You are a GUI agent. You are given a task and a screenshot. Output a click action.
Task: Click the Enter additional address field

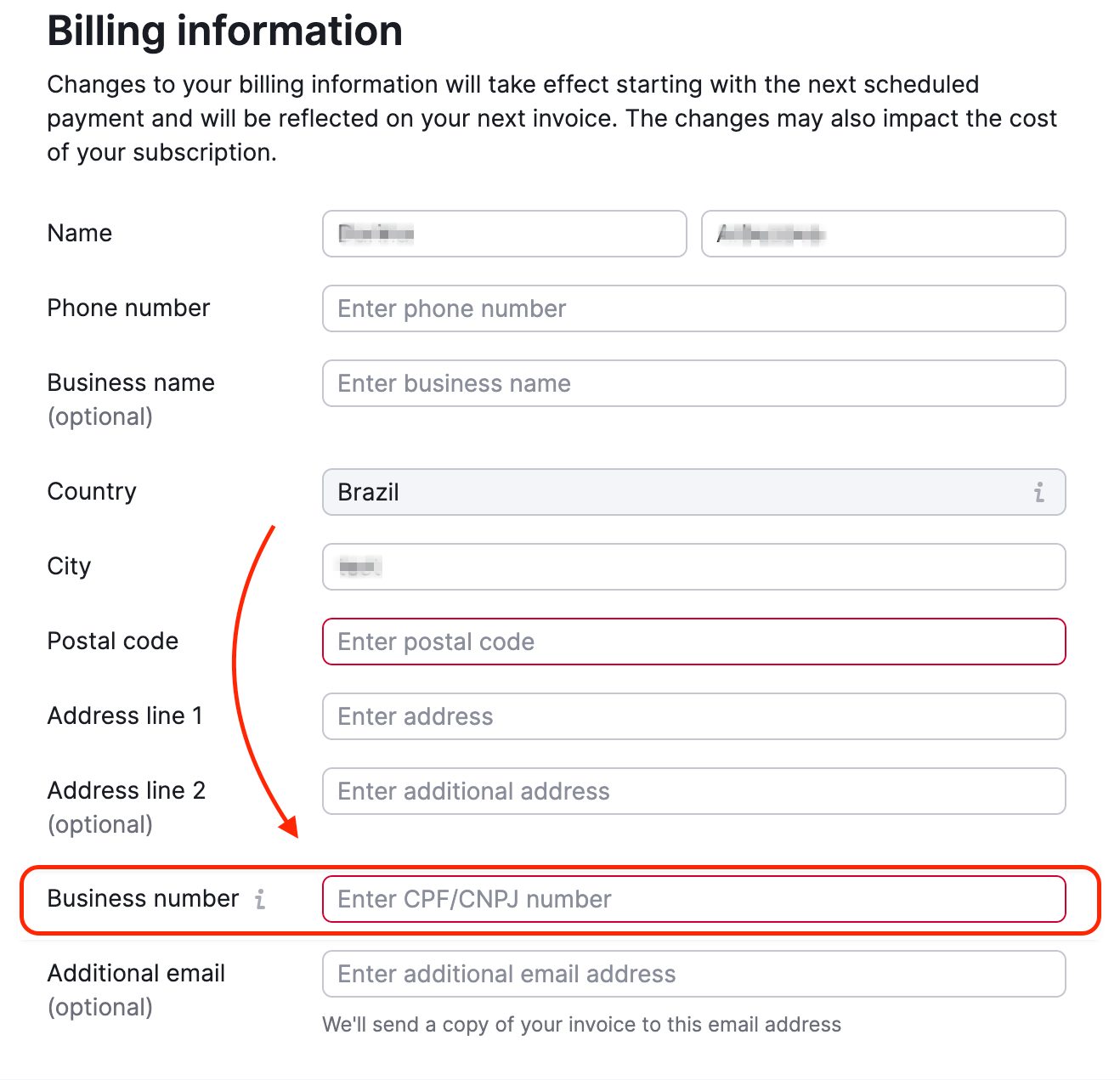[693, 791]
